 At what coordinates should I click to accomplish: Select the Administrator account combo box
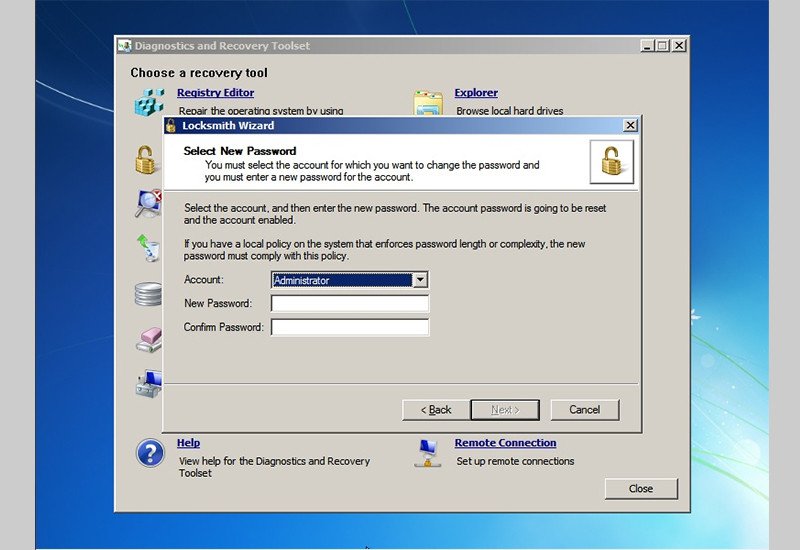[x=349, y=280]
